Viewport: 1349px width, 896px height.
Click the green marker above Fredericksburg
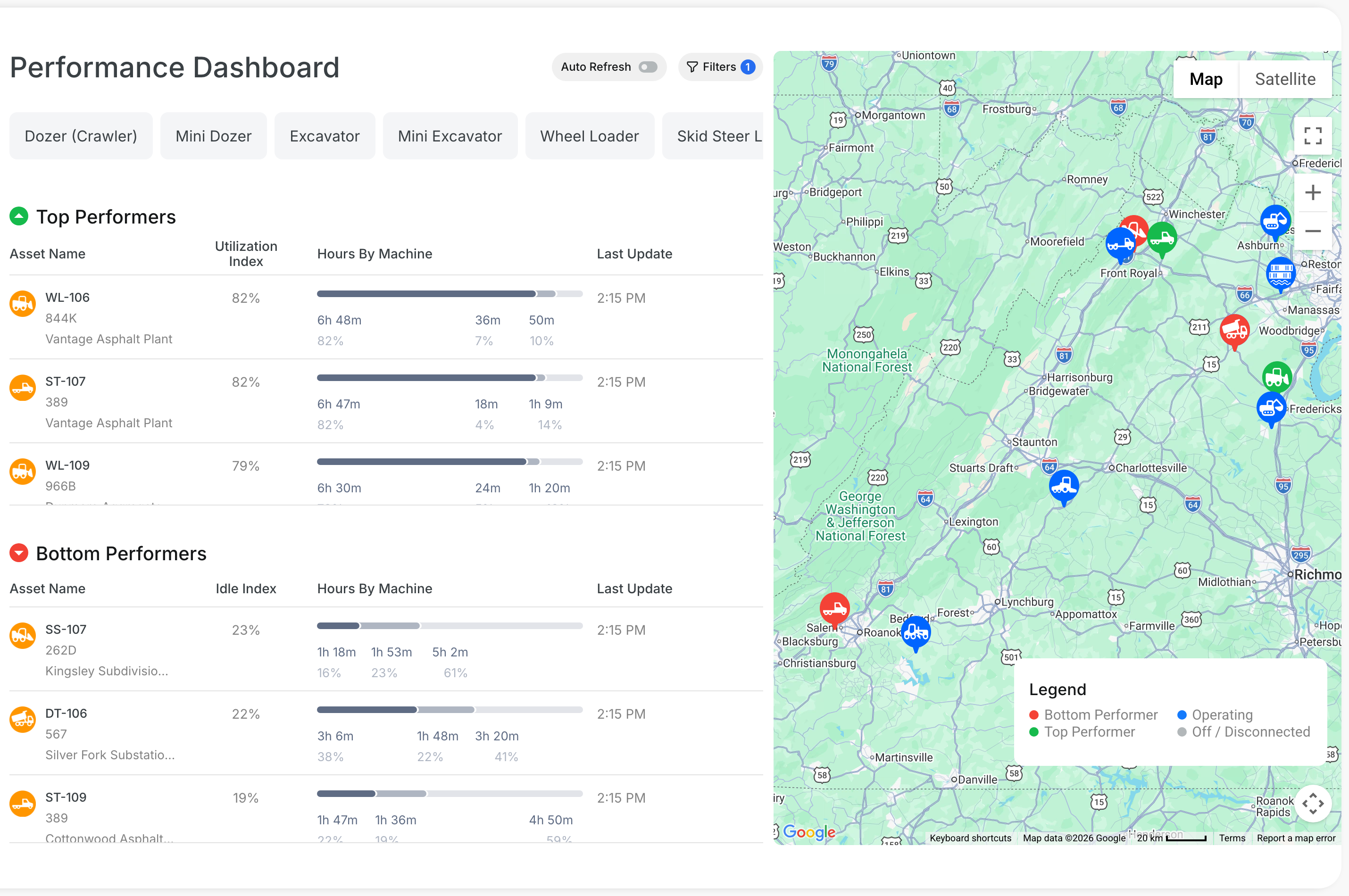[1276, 377]
